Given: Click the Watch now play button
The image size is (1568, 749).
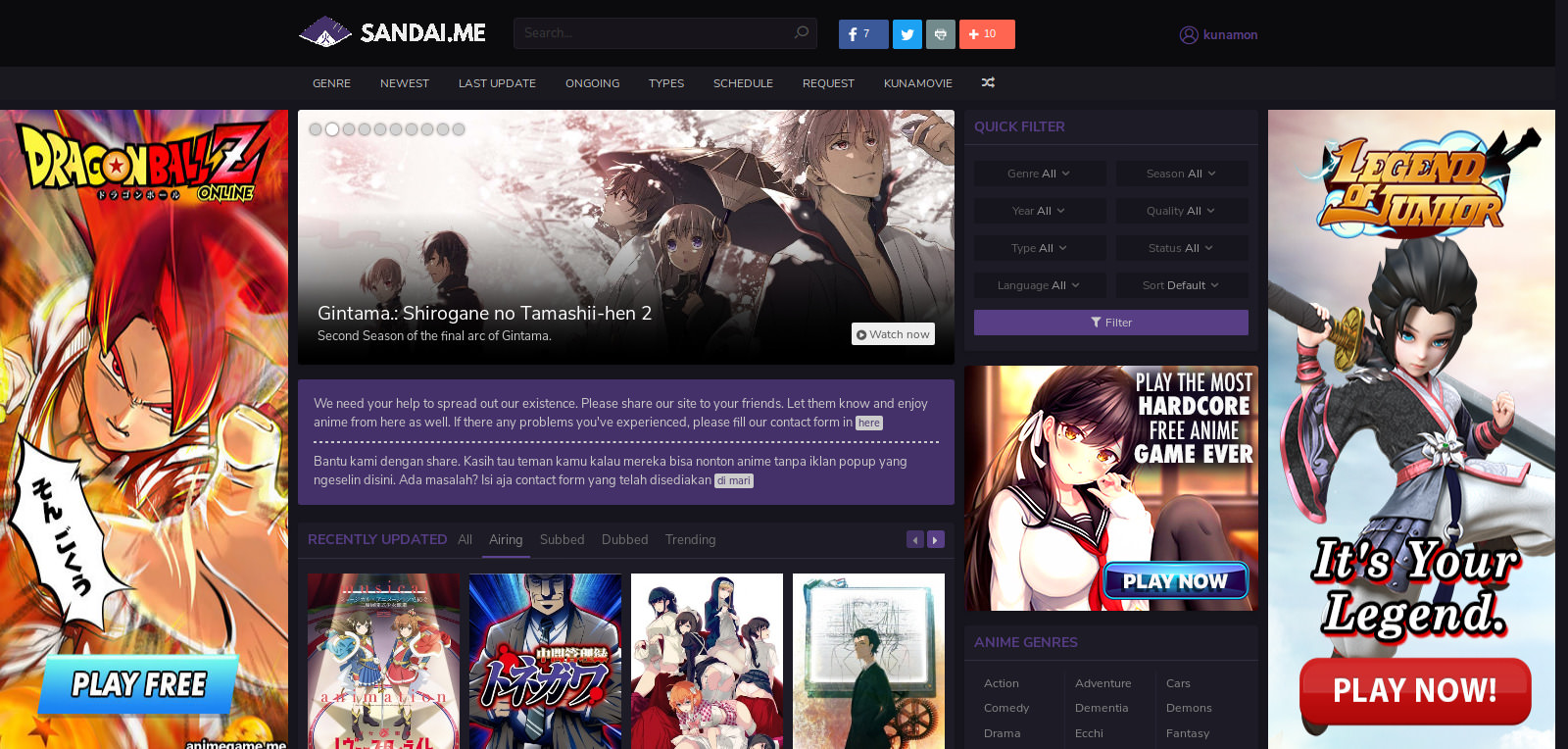Looking at the screenshot, I should (x=893, y=334).
